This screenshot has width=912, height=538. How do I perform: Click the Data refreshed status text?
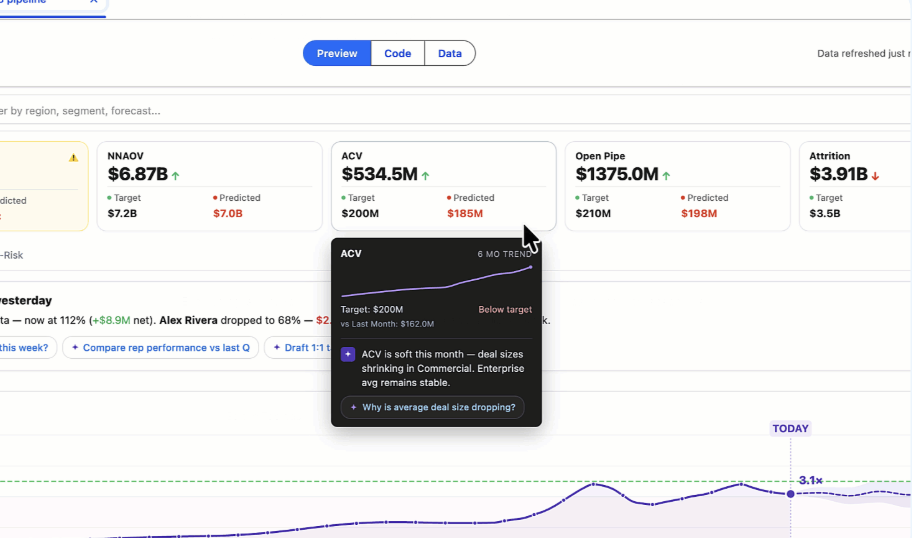[x=864, y=54]
